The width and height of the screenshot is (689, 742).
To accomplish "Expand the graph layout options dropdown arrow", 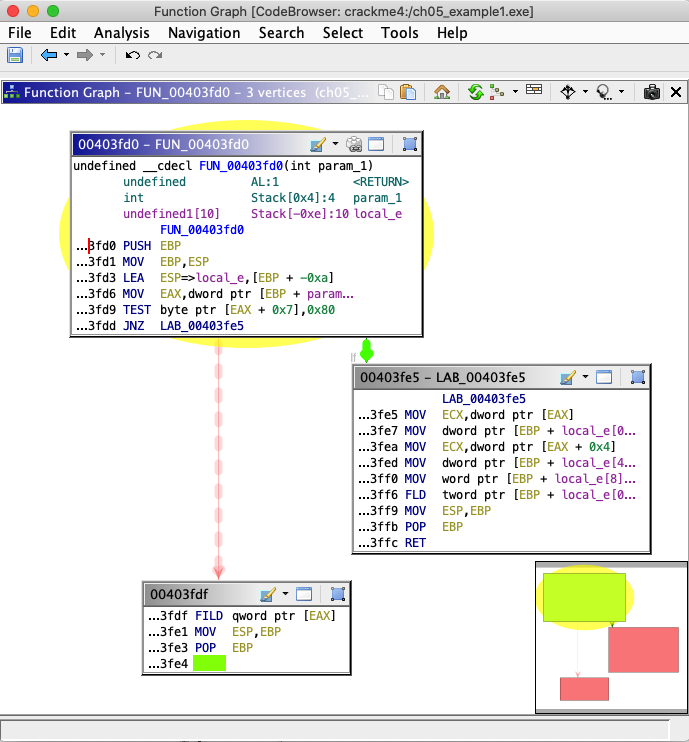I will click(x=515, y=92).
